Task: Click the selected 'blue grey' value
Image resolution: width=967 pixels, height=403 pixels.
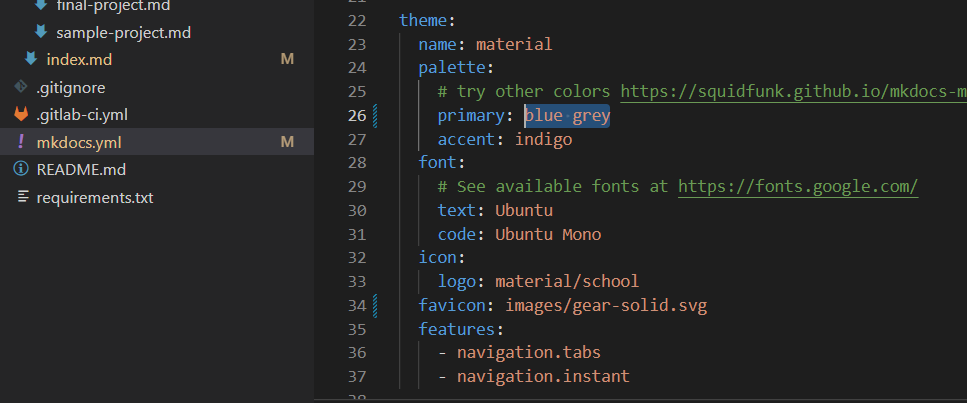Action: [567, 115]
